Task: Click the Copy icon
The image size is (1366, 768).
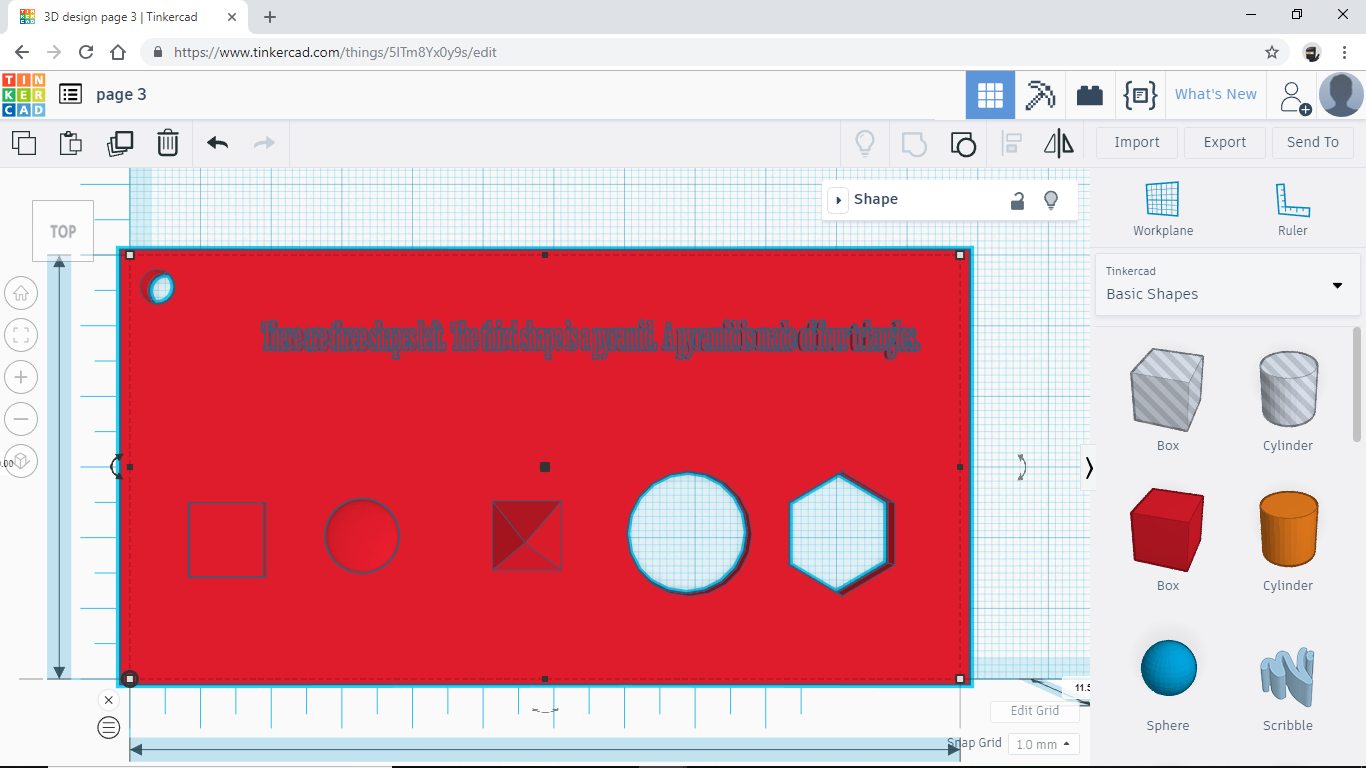Action: tap(23, 143)
